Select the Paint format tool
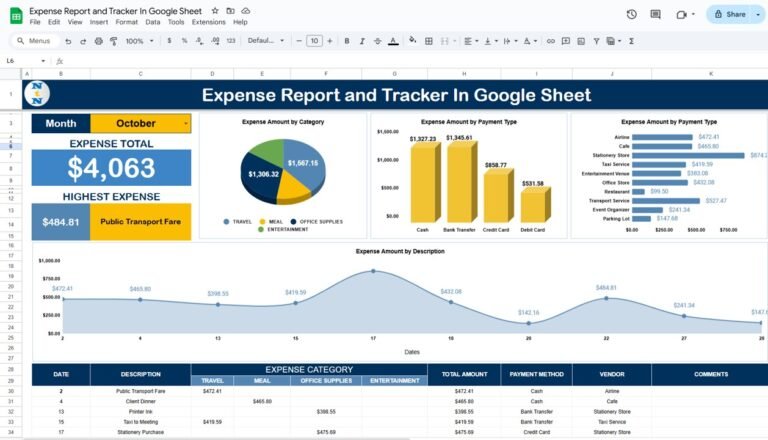This screenshot has width=768, height=440. (x=113, y=41)
